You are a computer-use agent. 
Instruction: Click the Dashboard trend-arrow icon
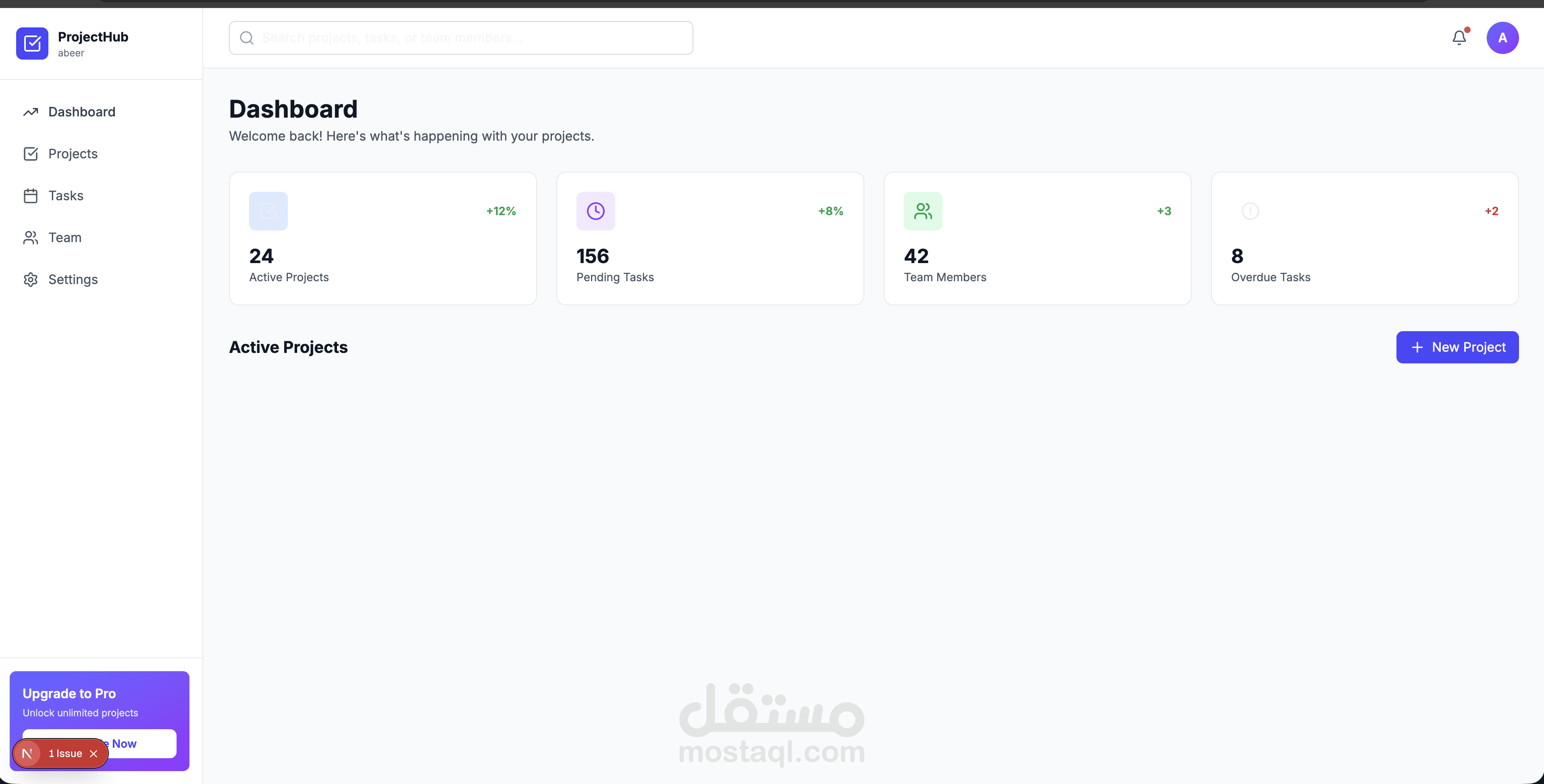point(31,112)
